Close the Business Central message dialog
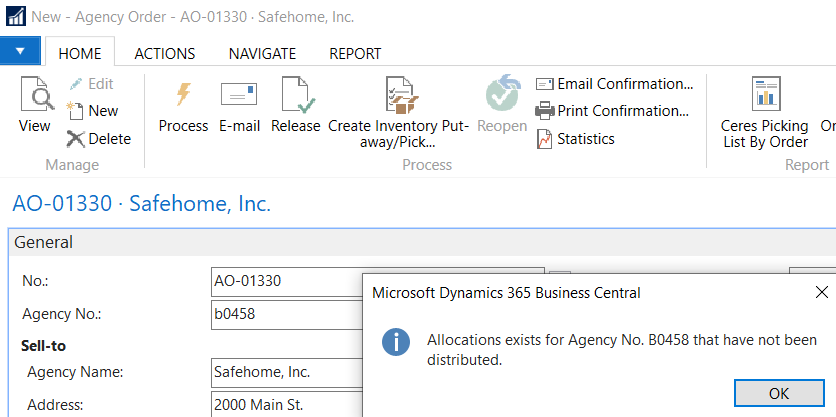This screenshot has height=417, width=836. click(821, 293)
